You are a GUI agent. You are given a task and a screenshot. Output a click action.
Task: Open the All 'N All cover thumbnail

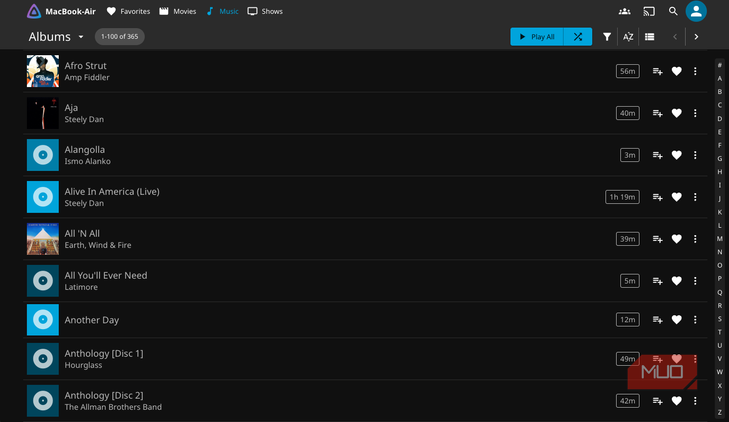pyautogui.click(x=43, y=239)
